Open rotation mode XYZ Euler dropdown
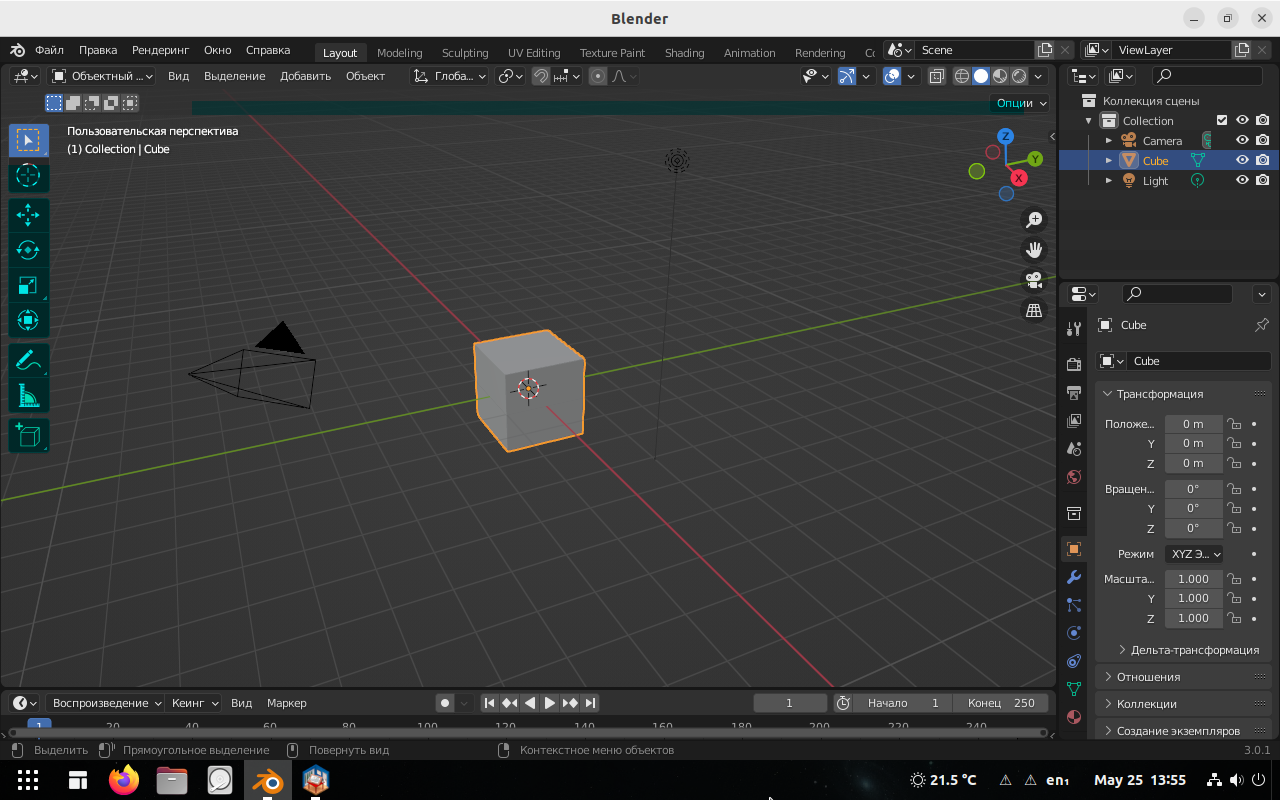 pos(1195,554)
